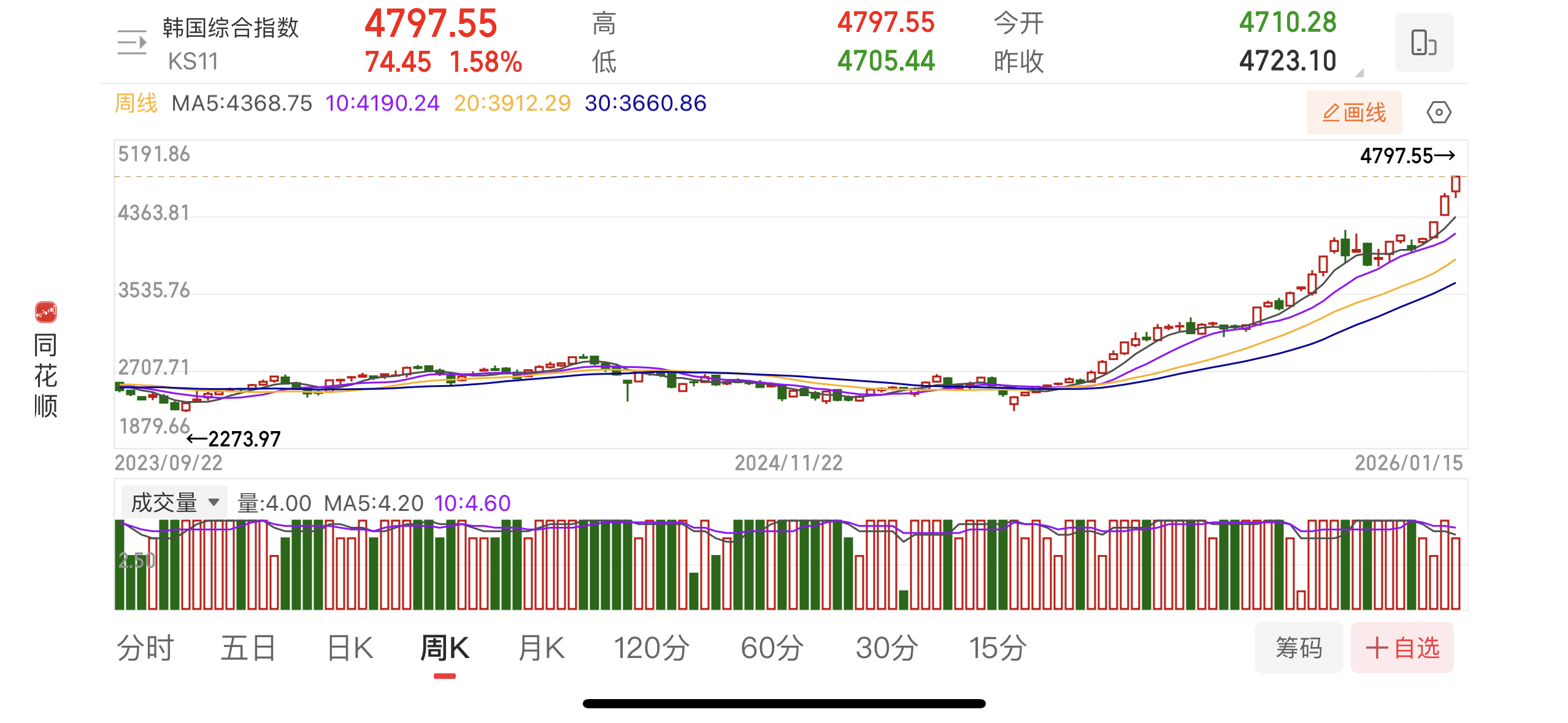Tap the rotate screen device icon

pos(1423,43)
